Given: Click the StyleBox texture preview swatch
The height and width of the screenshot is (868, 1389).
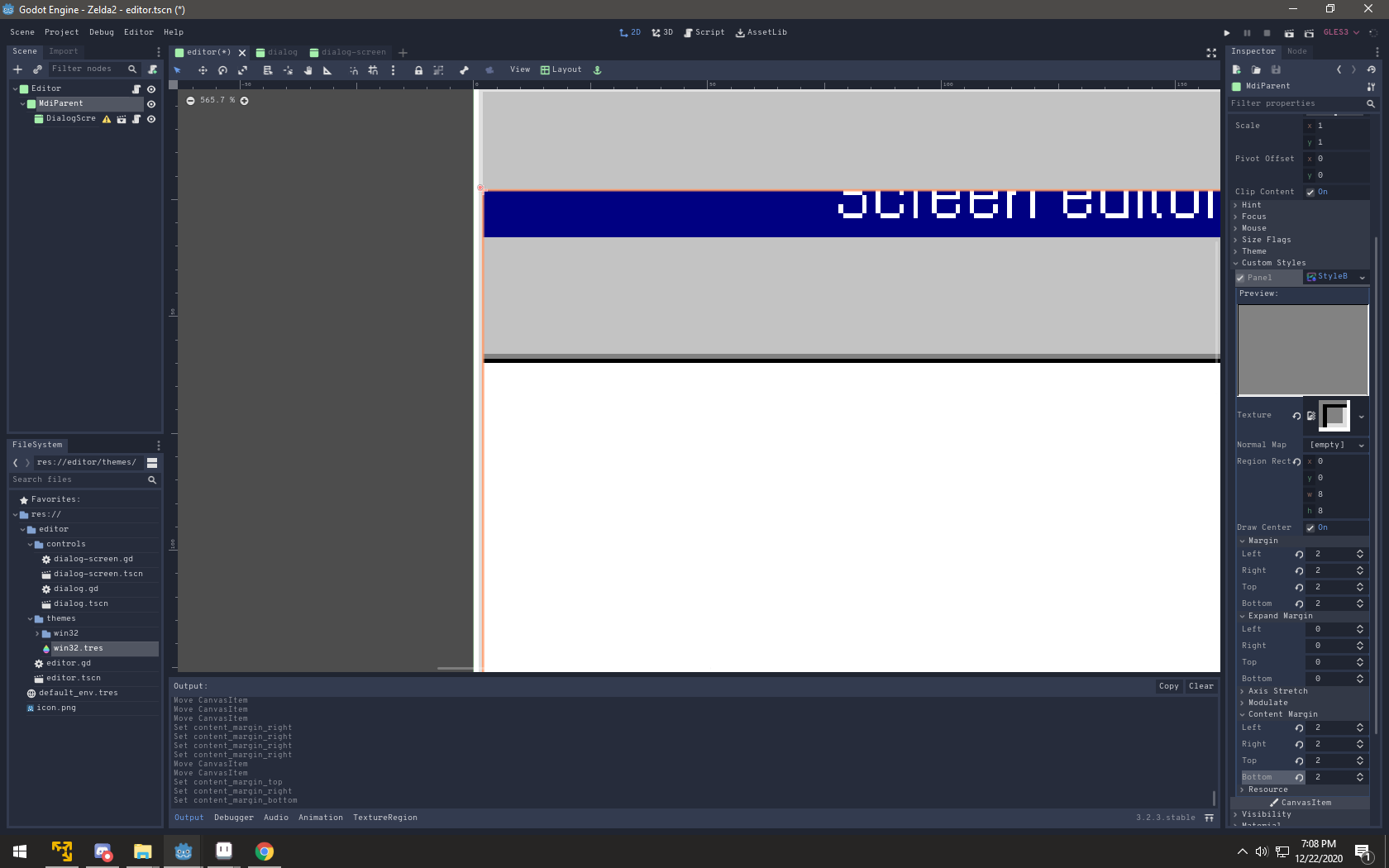Looking at the screenshot, I should [x=1335, y=416].
